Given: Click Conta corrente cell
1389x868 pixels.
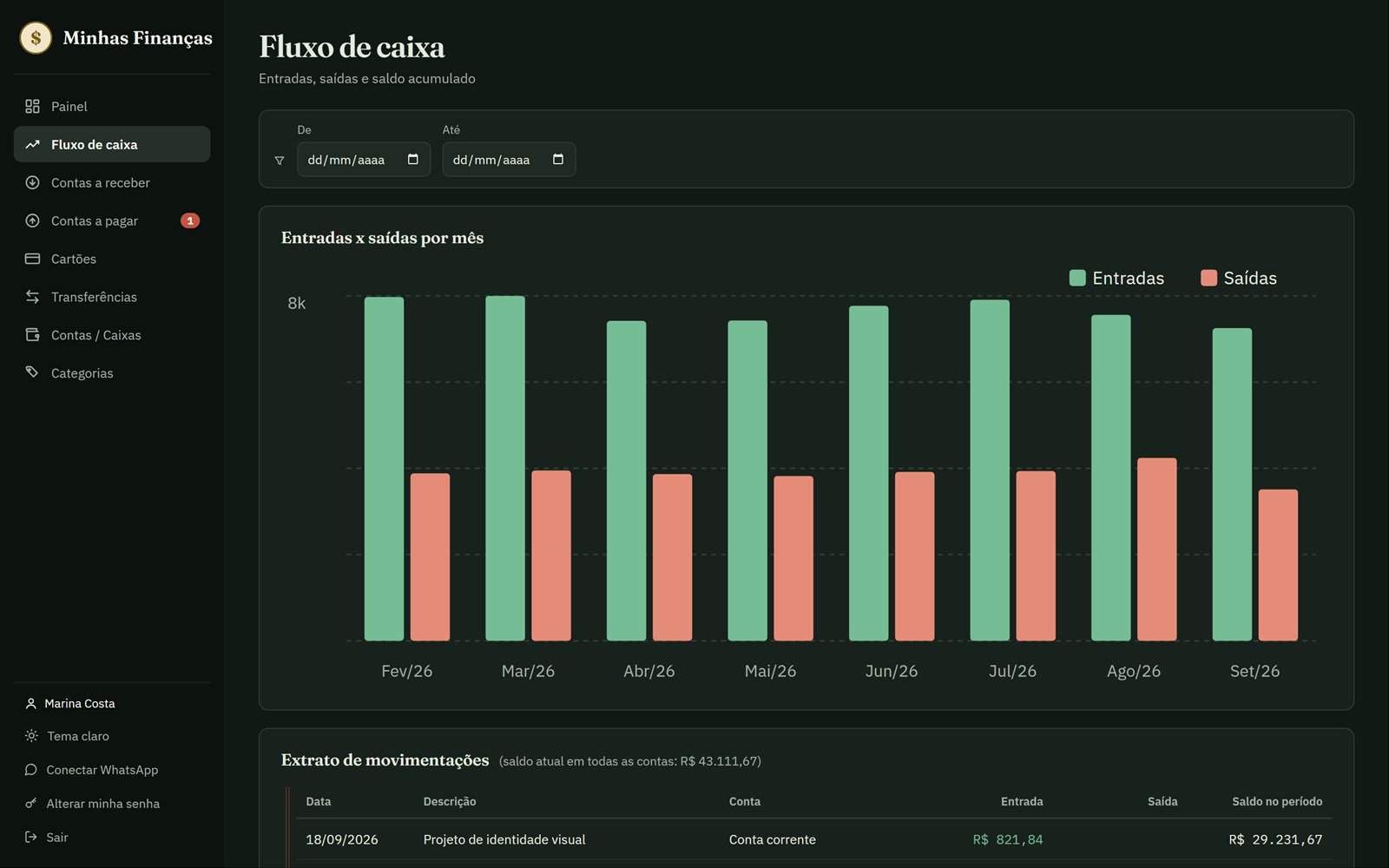Looking at the screenshot, I should point(773,839).
